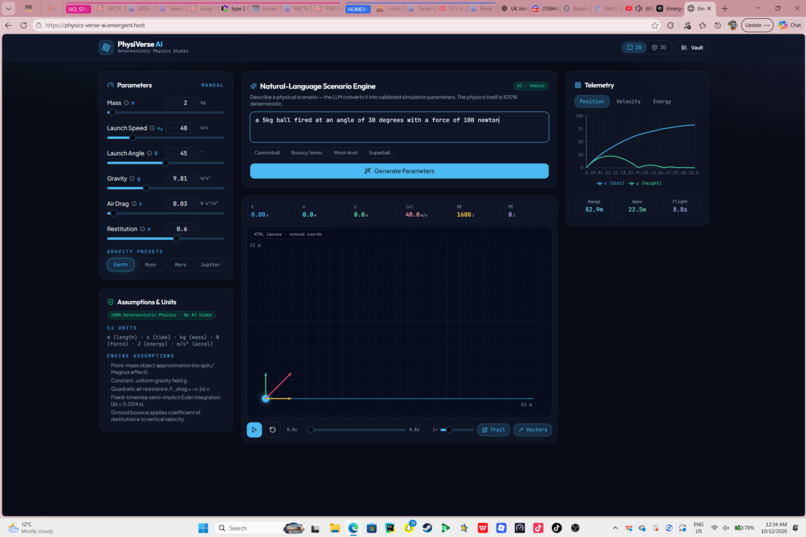The image size is (806, 537).
Task: Reload the page
Action: (24, 25)
